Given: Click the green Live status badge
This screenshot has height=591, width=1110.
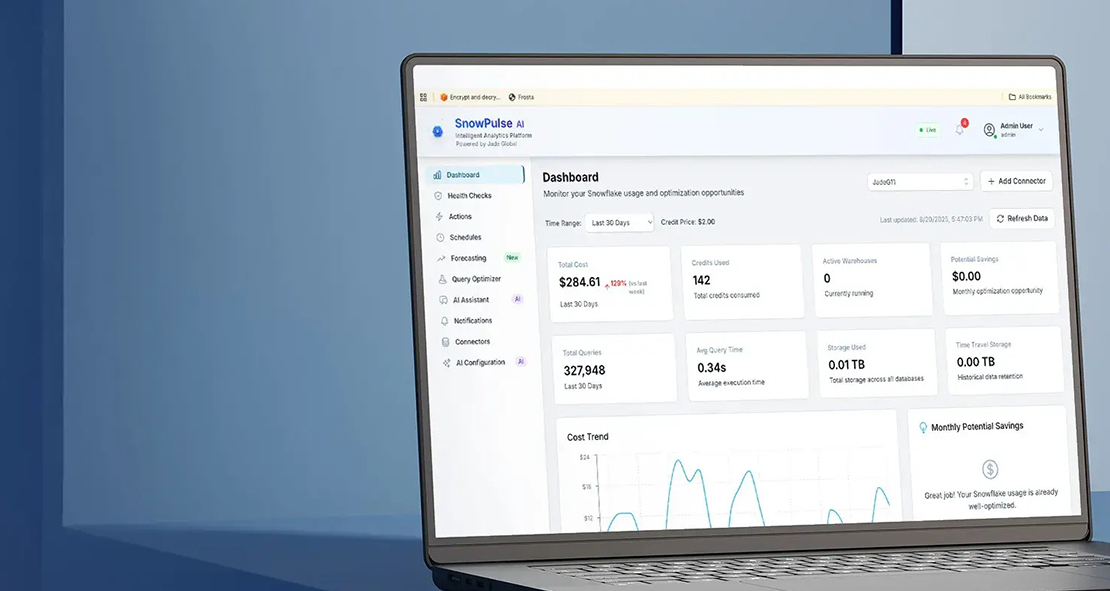Looking at the screenshot, I should pyautogui.click(x=928, y=130).
